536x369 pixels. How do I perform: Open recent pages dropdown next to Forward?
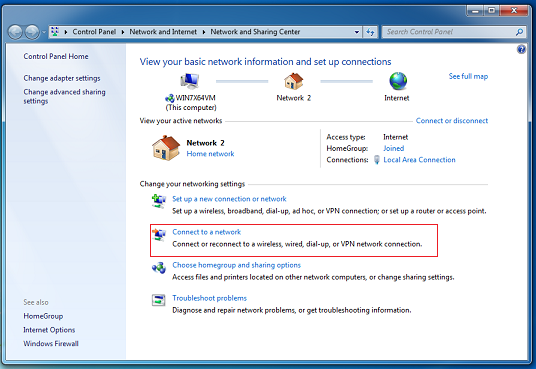[44, 32]
